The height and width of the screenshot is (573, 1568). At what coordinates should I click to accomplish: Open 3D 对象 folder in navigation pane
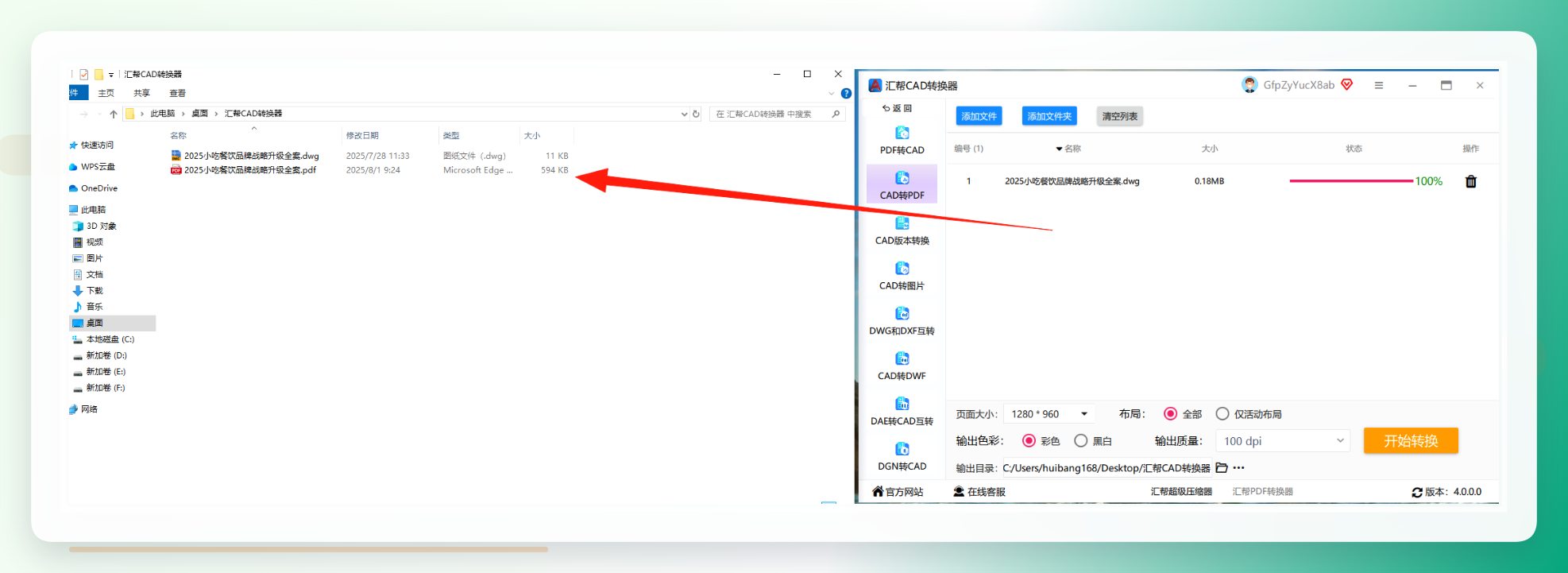click(x=95, y=226)
